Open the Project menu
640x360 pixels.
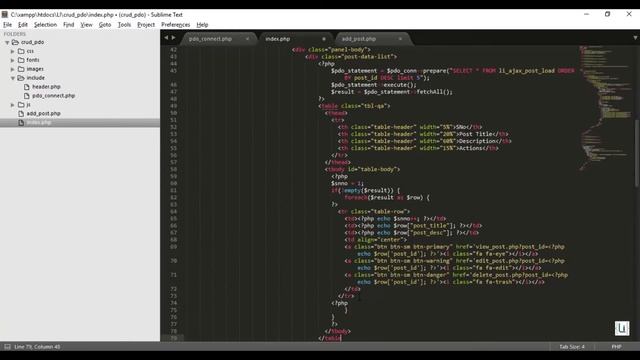pos(146,24)
